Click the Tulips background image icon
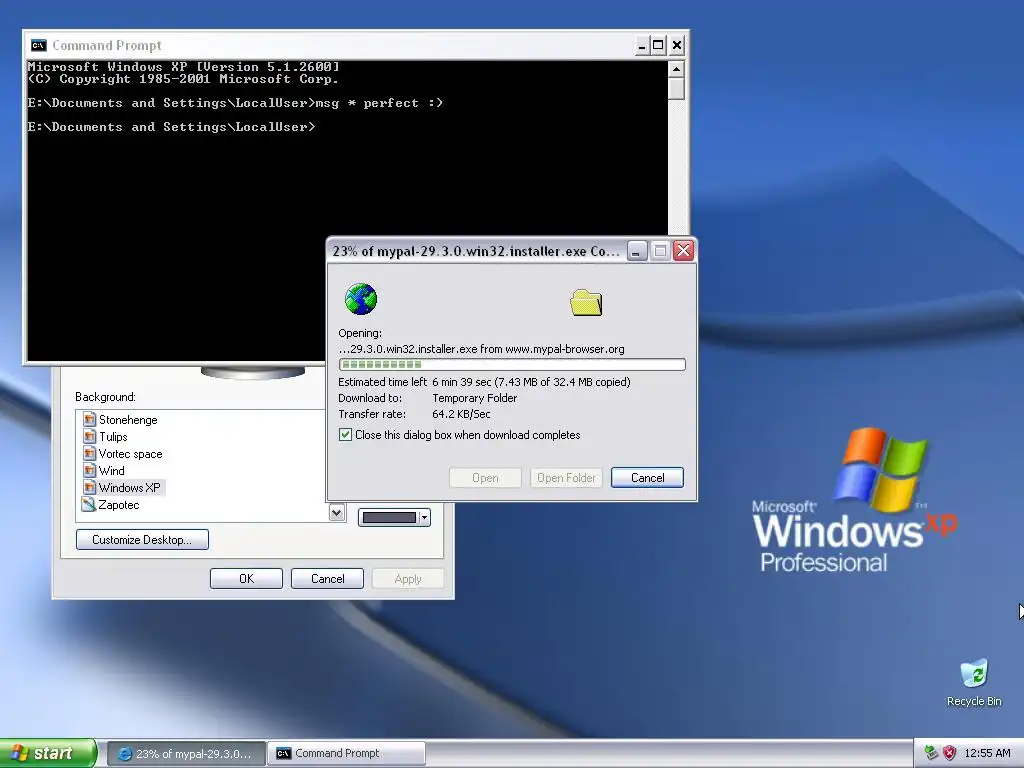Viewport: 1024px width, 768px height. pyautogui.click(x=89, y=436)
